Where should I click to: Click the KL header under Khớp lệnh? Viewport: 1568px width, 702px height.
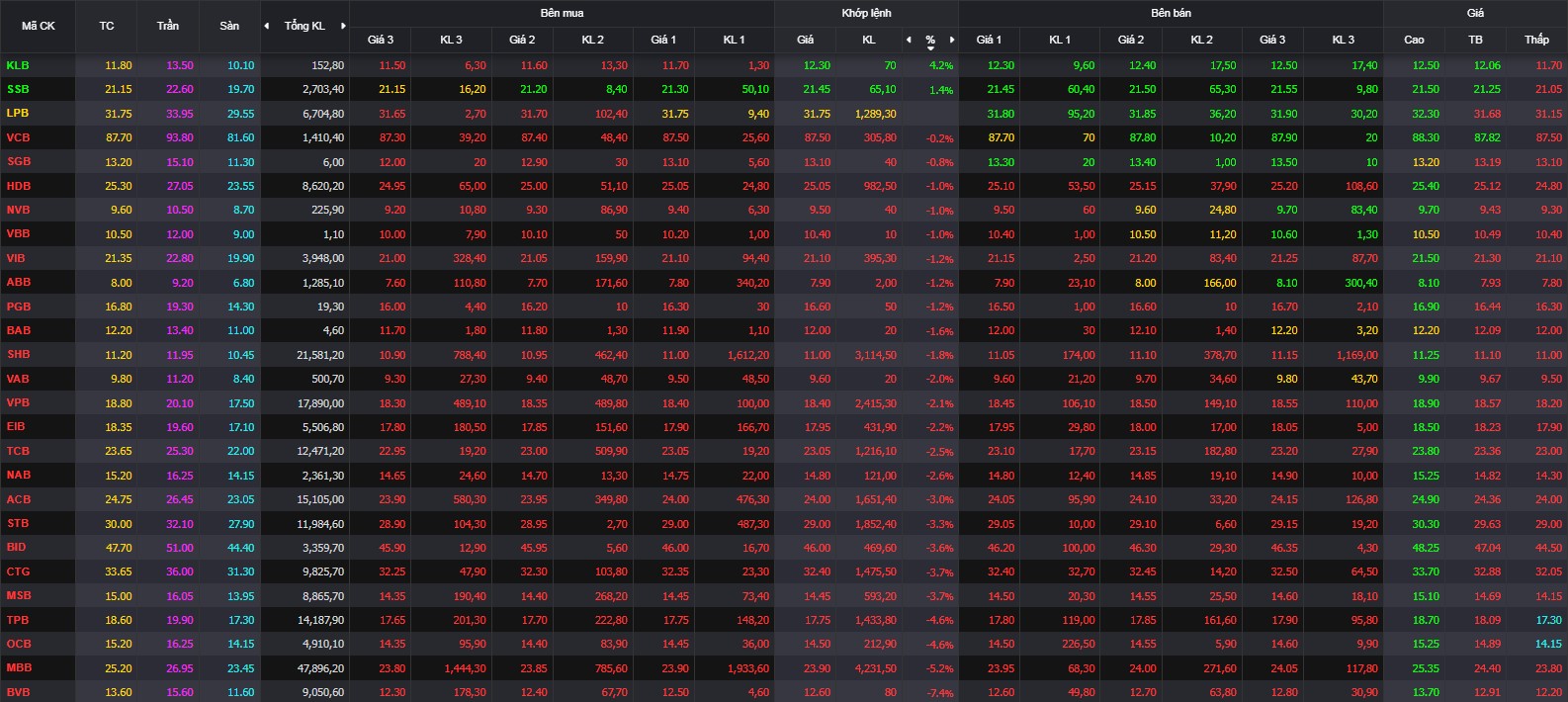(x=869, y=40)
